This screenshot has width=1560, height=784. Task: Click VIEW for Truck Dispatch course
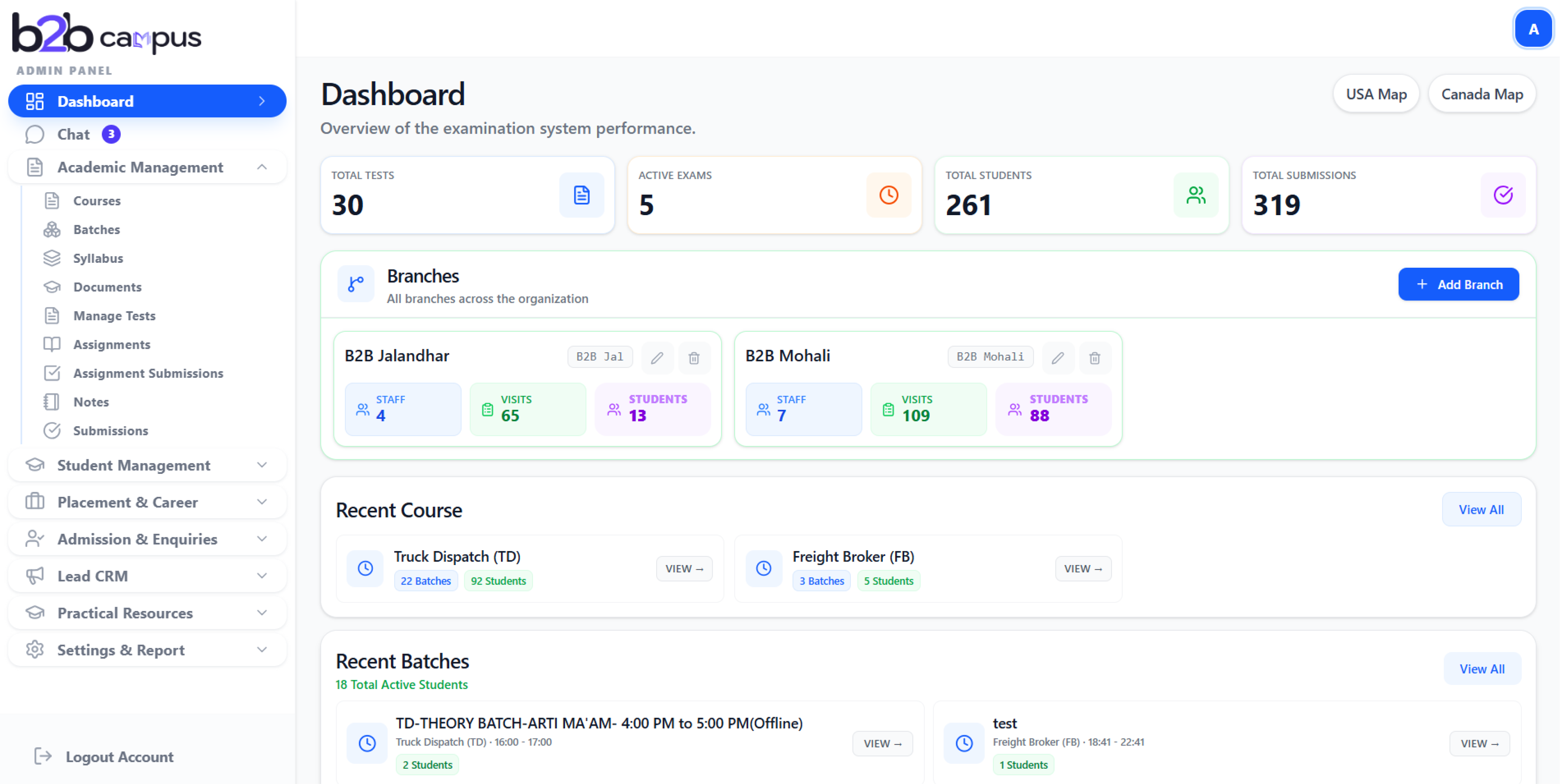pos(684,569)
